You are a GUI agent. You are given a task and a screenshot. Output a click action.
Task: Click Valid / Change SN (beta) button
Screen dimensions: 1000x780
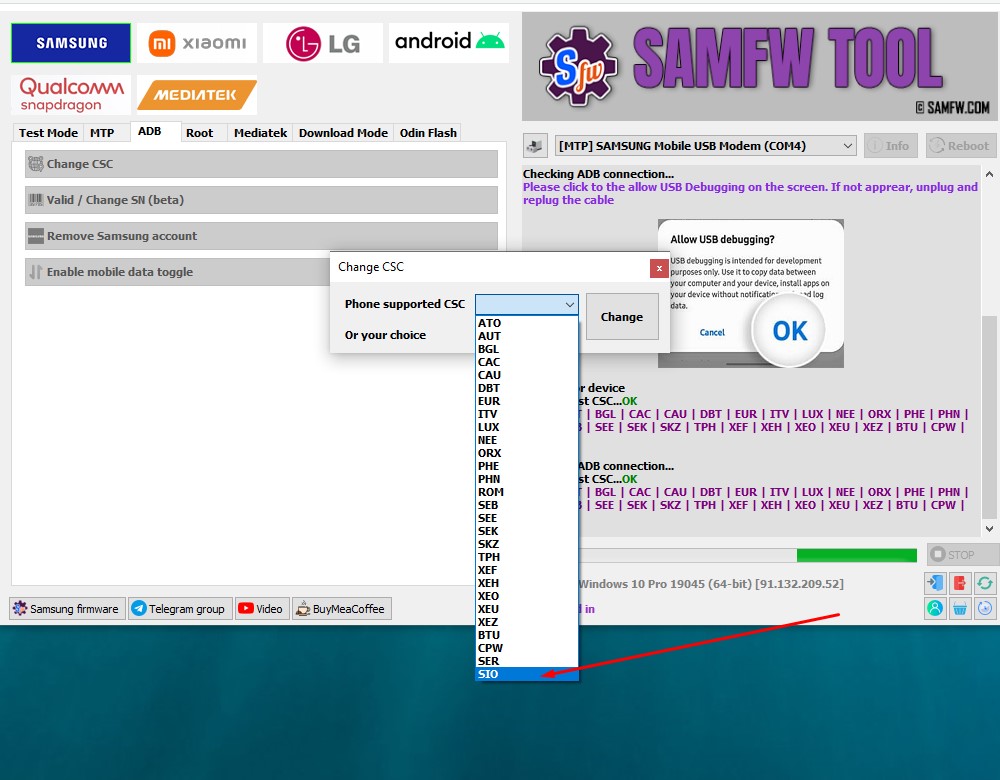261,200
